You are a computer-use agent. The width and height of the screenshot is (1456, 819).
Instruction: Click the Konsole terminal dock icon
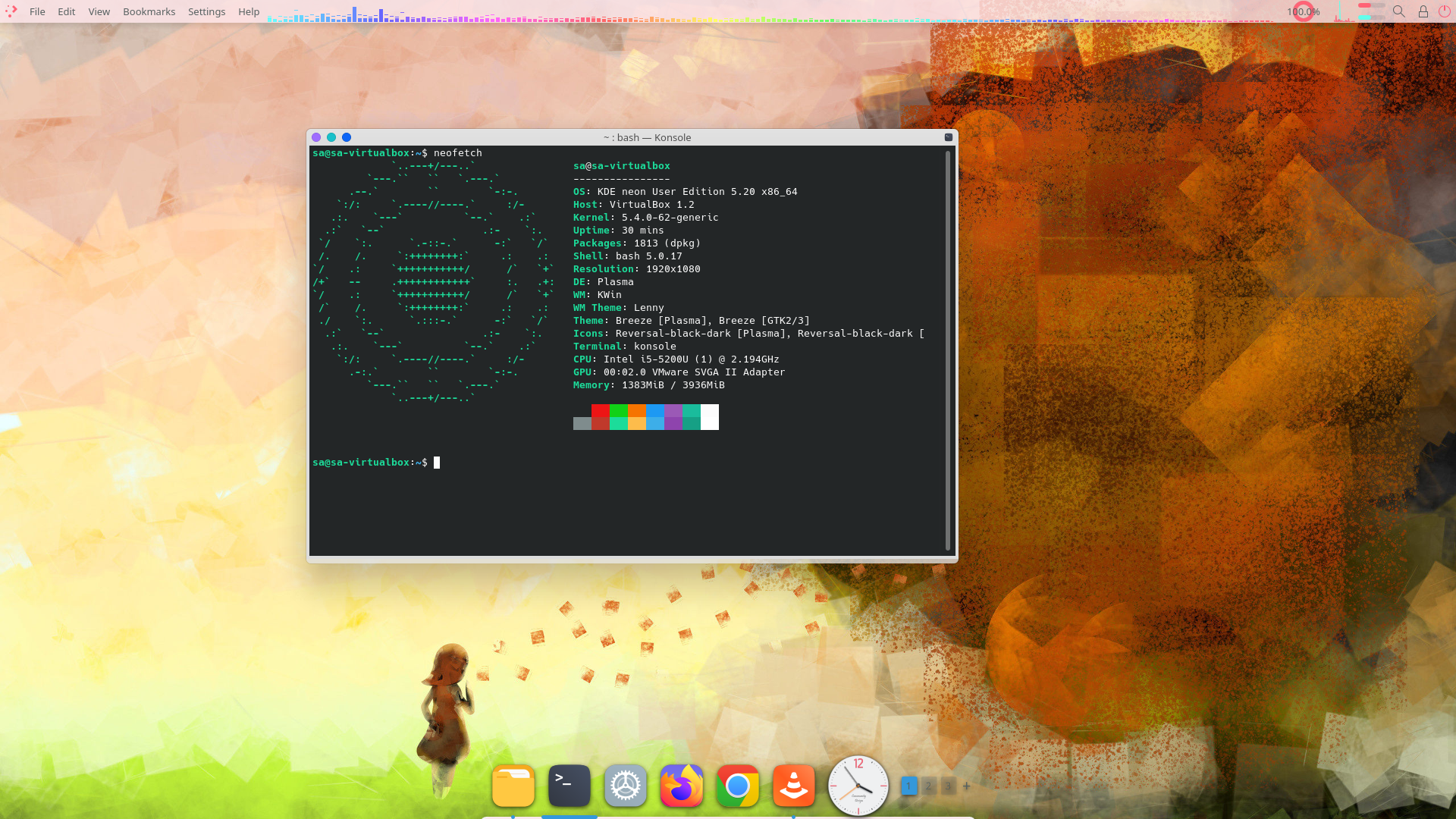coord(570,786)
